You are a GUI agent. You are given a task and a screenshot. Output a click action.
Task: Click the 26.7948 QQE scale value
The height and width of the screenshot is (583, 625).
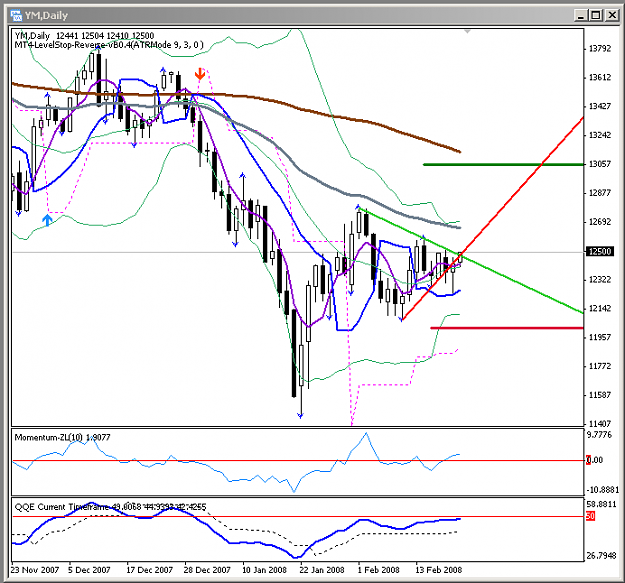[601, 556]
